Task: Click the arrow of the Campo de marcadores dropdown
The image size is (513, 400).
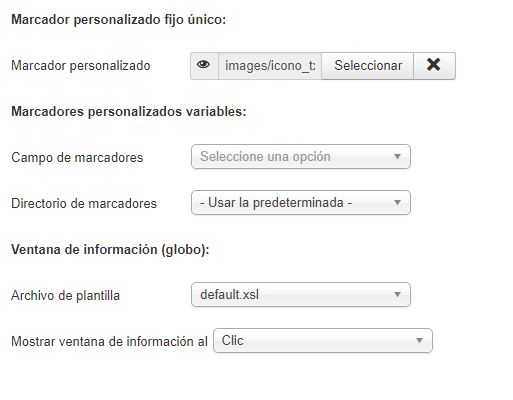Action: (397, 156)
